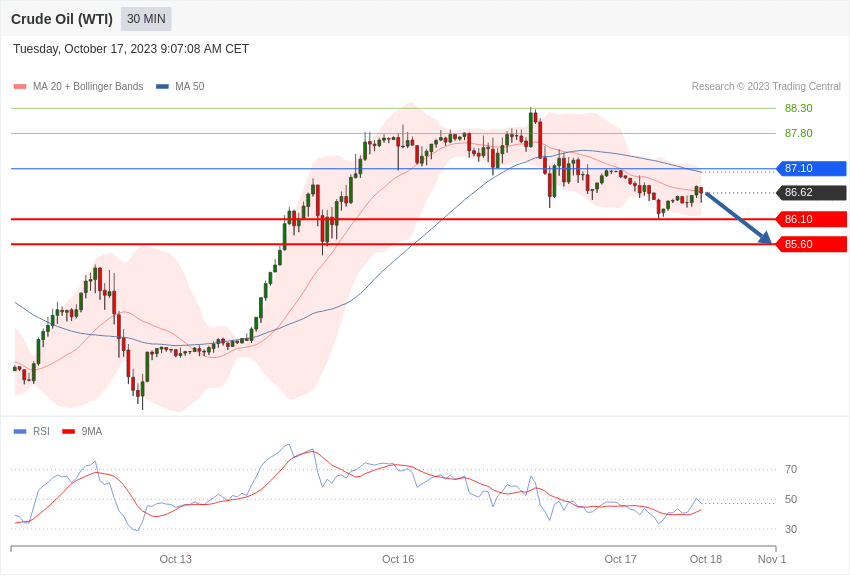The height and width of the screenshot is (576, 850).
Task: Click the Nov 1 date axis label
Action: click(772, 559)
